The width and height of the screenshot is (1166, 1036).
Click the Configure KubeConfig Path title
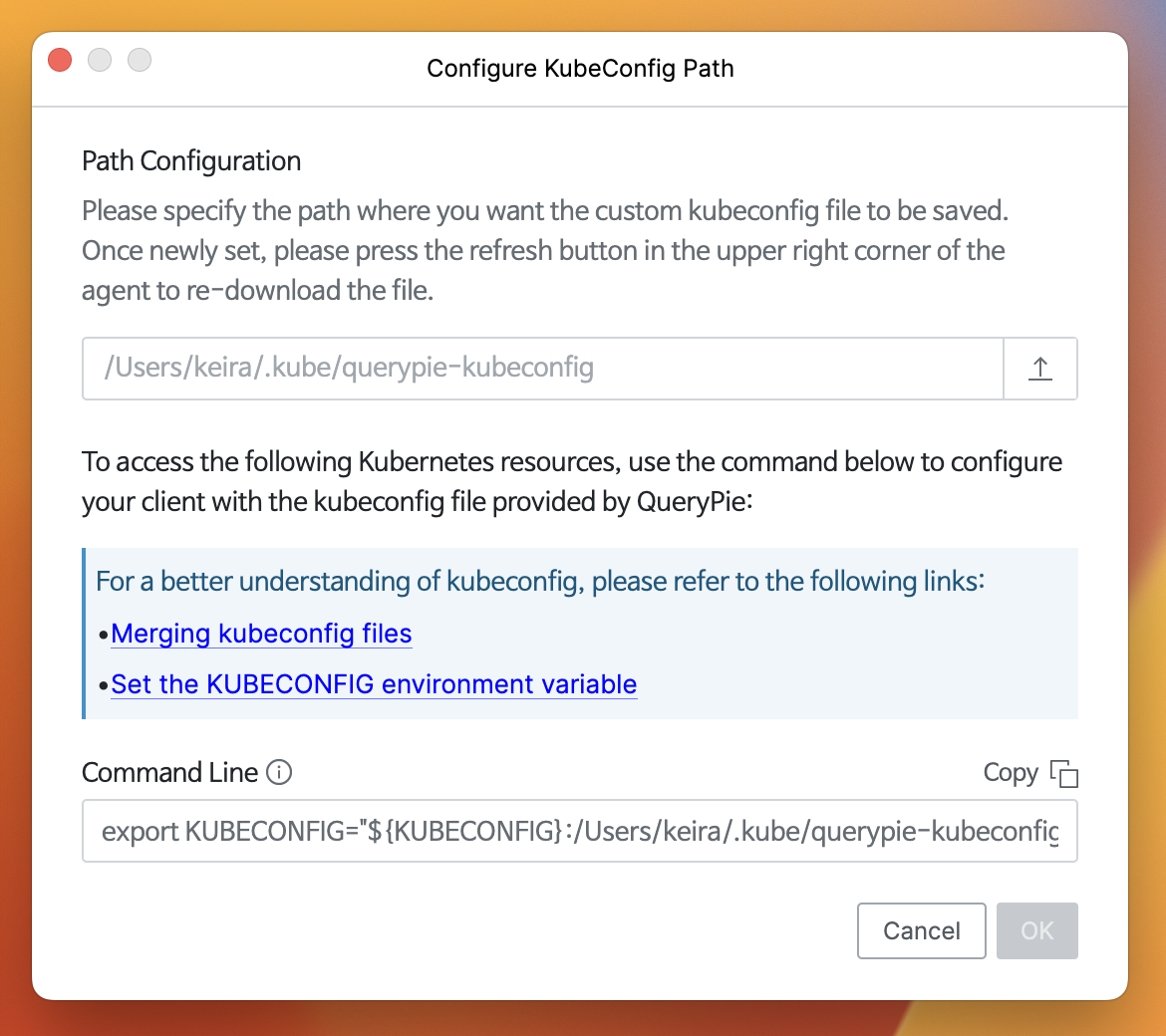(580, 69)
